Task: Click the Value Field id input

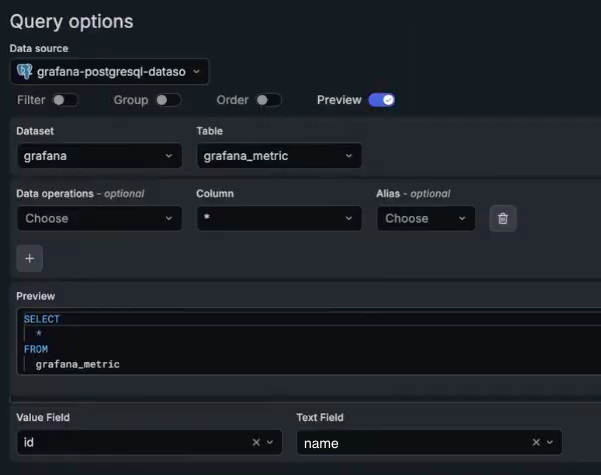Action: (130, 442)
